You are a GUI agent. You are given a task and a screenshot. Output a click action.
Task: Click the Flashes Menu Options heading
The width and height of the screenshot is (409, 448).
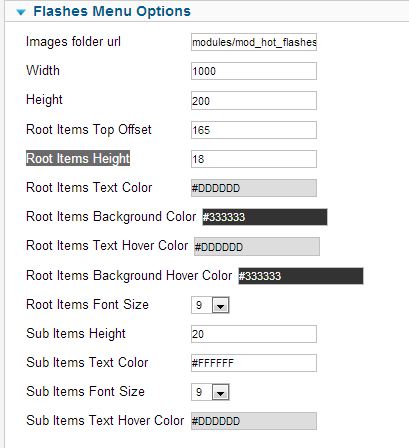(x=112, y=11)
